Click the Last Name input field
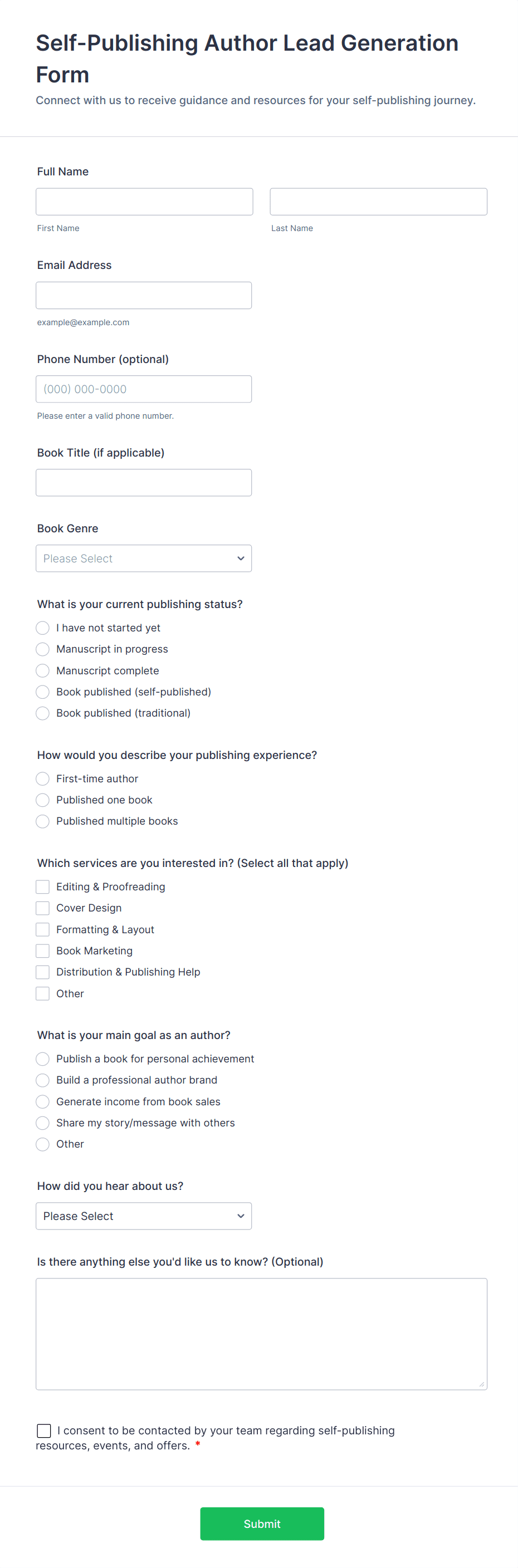This screenshot has height=1568, width=518. (x=378, y=202)
